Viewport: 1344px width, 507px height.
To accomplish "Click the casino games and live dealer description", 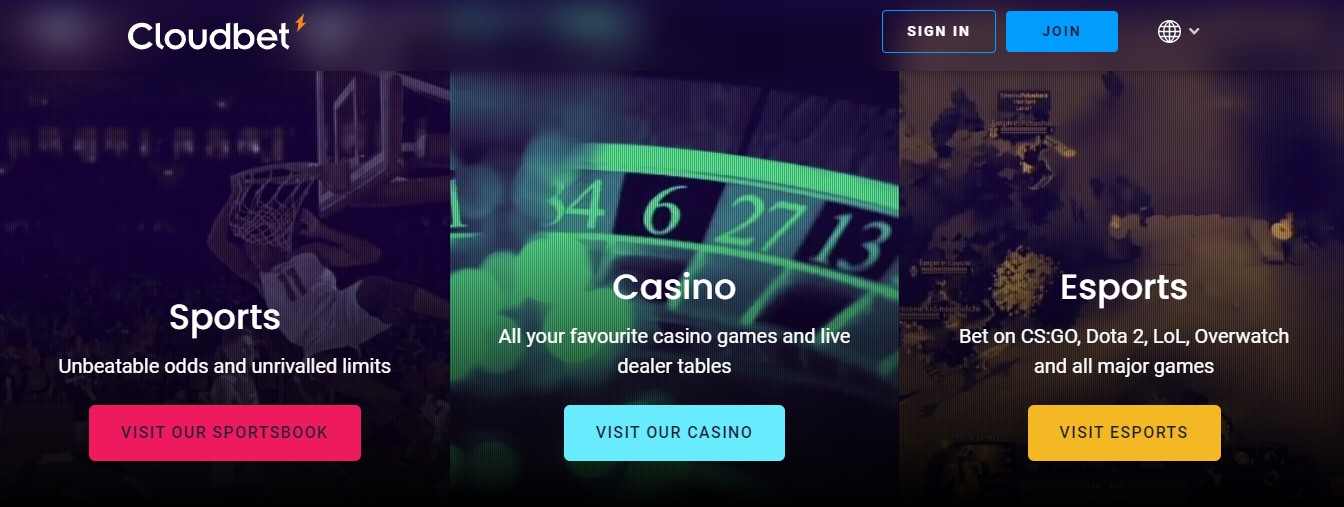I will click(x=674, y=351).
